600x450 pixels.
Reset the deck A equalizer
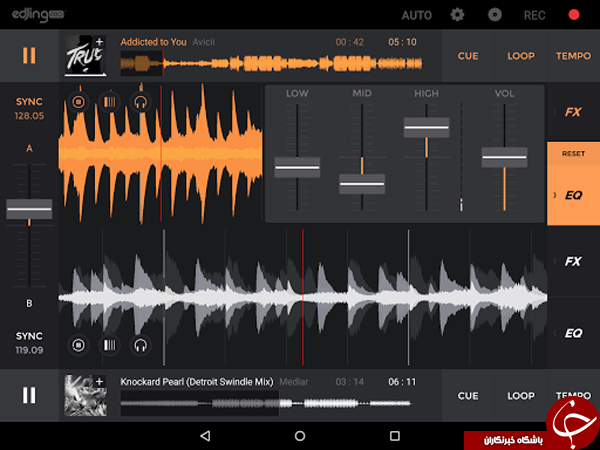(x=573, y=153)
